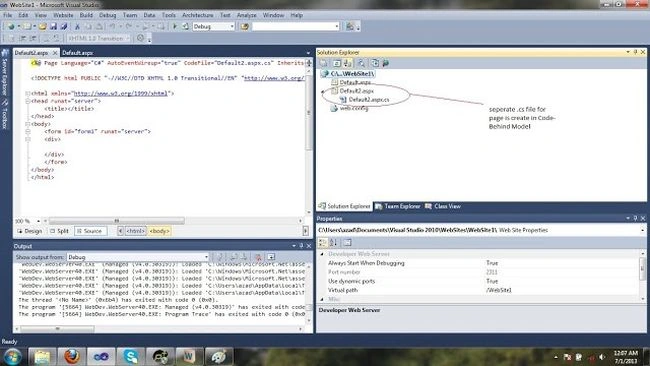650x366 pixels.
Task: Select Default2.aspx.cs in Solution Explorer
Action: coord(369,99)
